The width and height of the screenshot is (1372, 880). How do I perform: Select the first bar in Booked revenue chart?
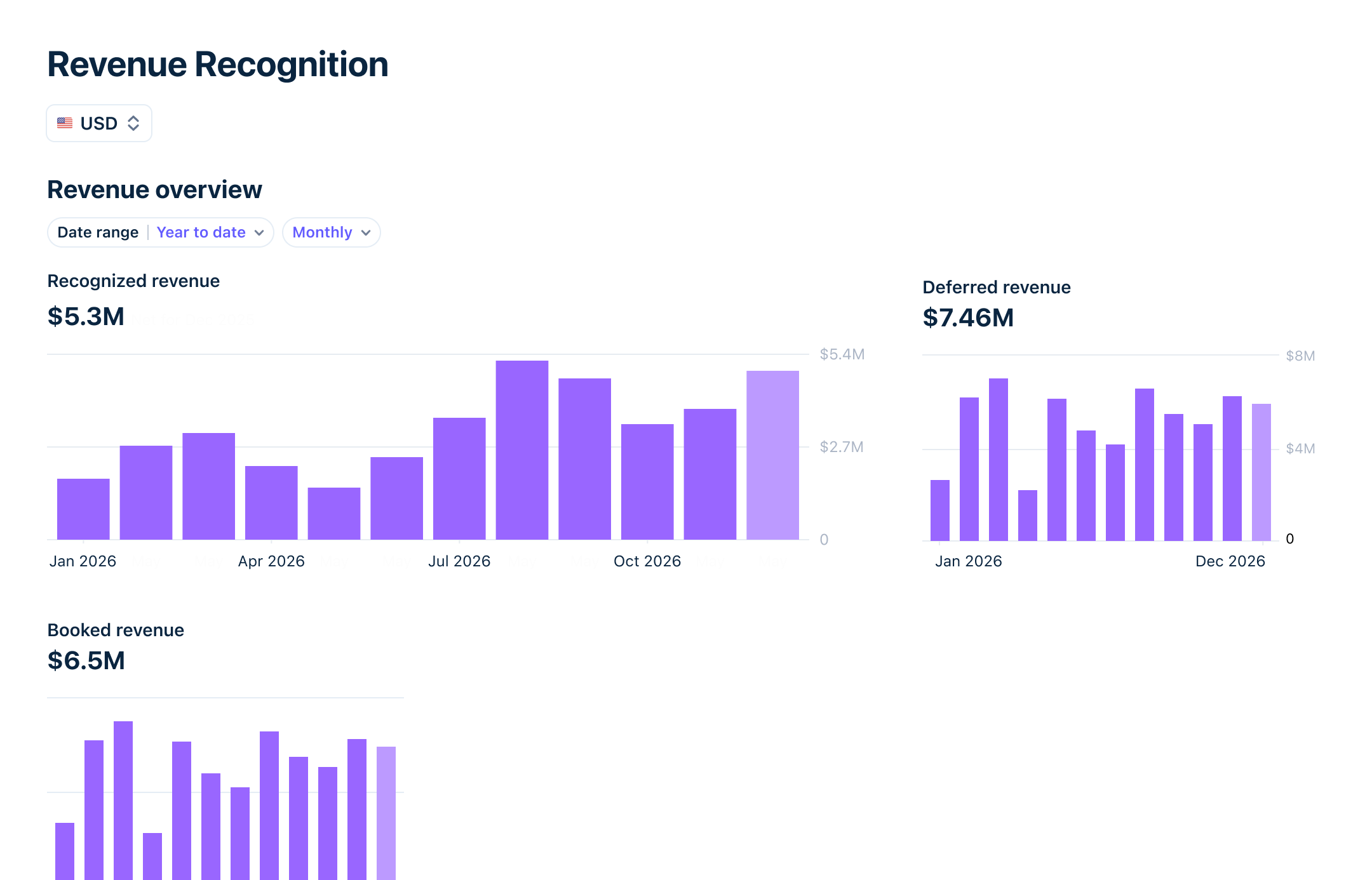point(64,851)
